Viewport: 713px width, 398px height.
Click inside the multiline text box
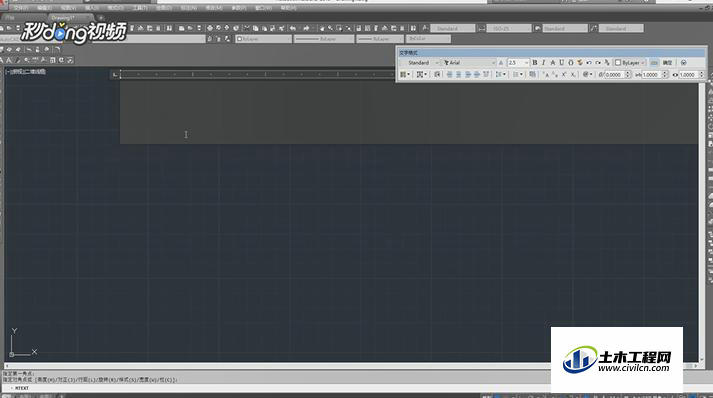click(409, 111)
